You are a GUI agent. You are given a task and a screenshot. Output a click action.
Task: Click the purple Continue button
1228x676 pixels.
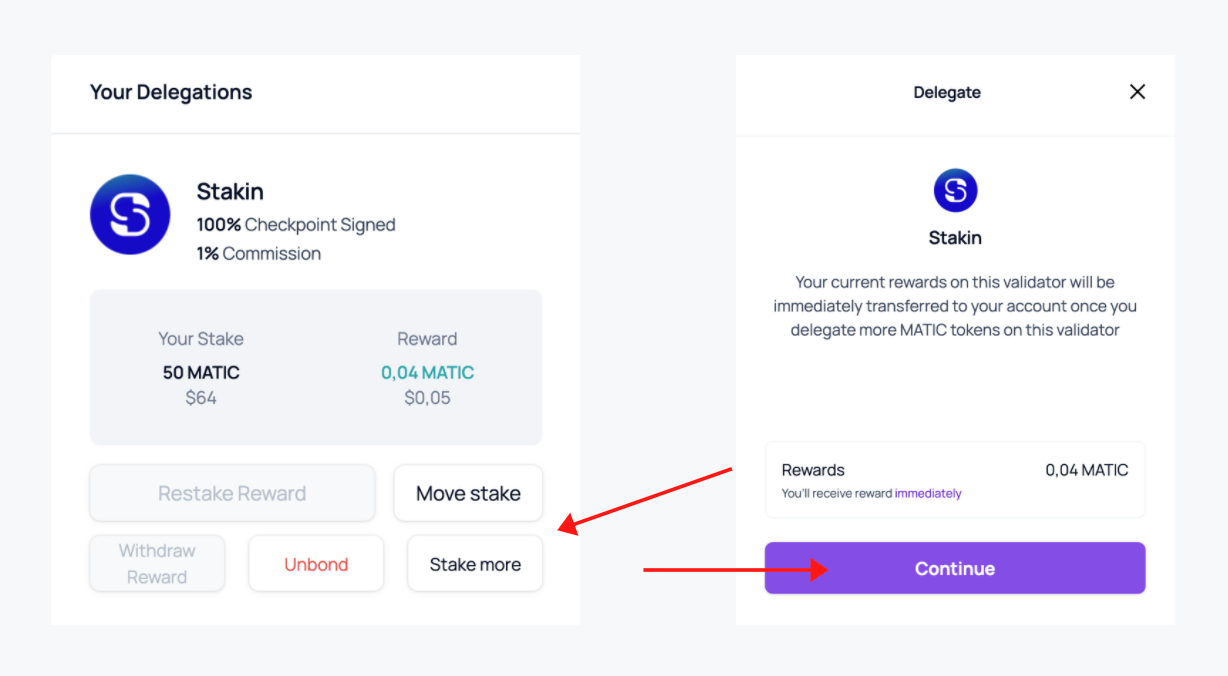click(954, 568)
